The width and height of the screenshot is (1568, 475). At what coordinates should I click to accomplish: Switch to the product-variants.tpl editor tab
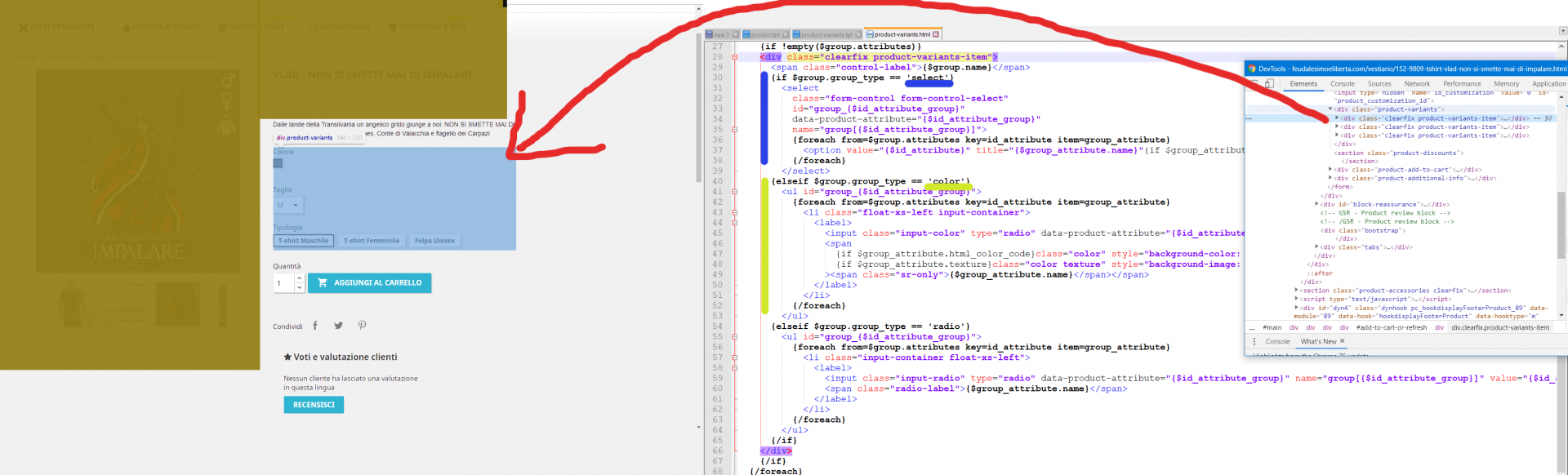tap(826, 34)
